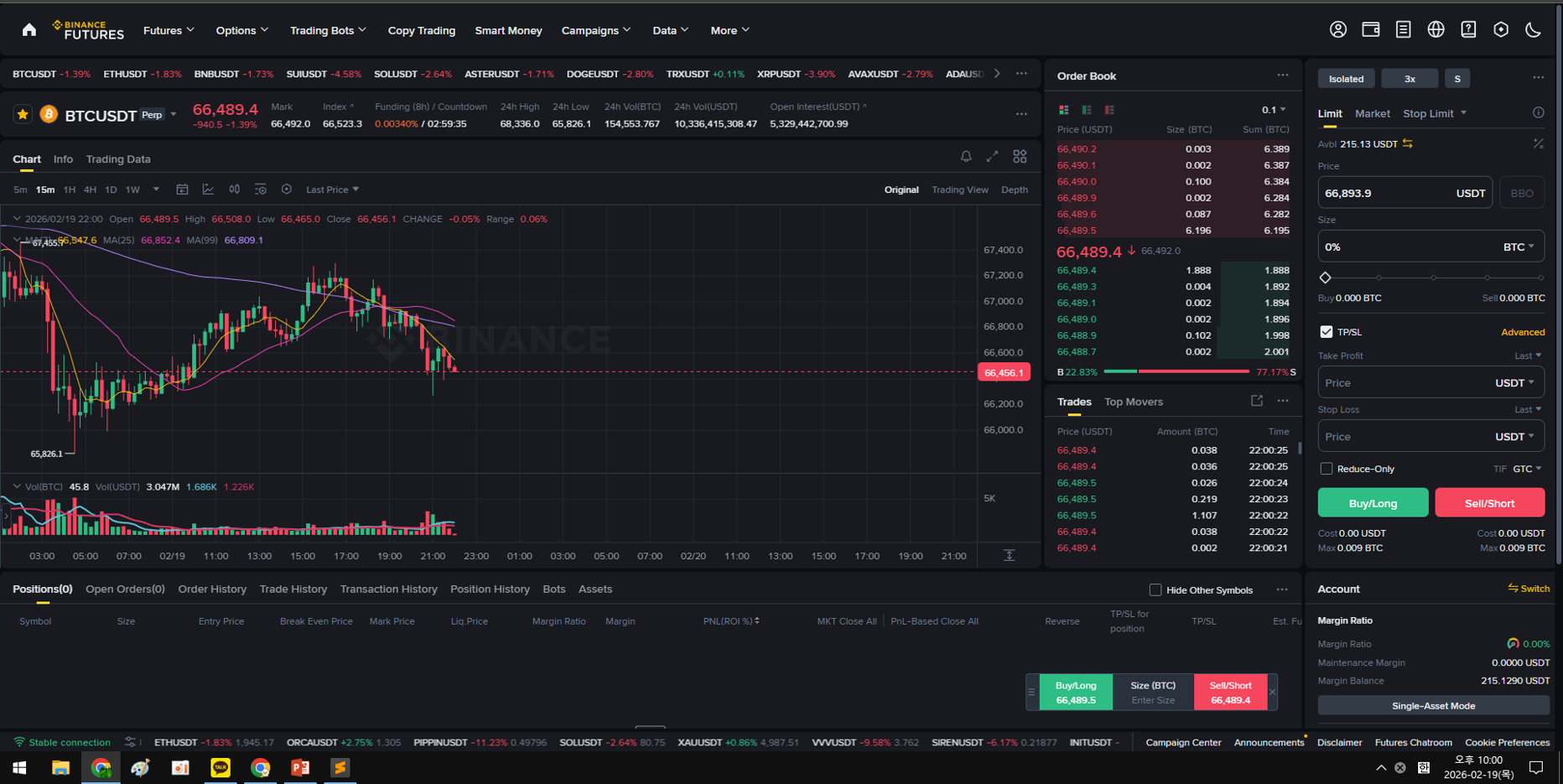Open the chart calendar date picker

point(182,190)
